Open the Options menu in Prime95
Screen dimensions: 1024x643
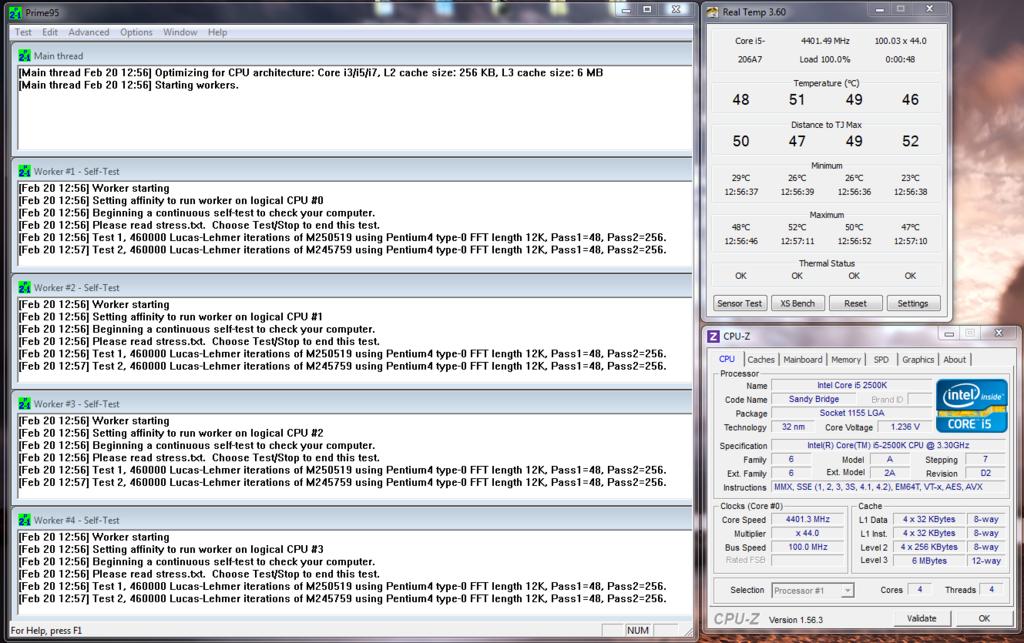tap(136, 32)
